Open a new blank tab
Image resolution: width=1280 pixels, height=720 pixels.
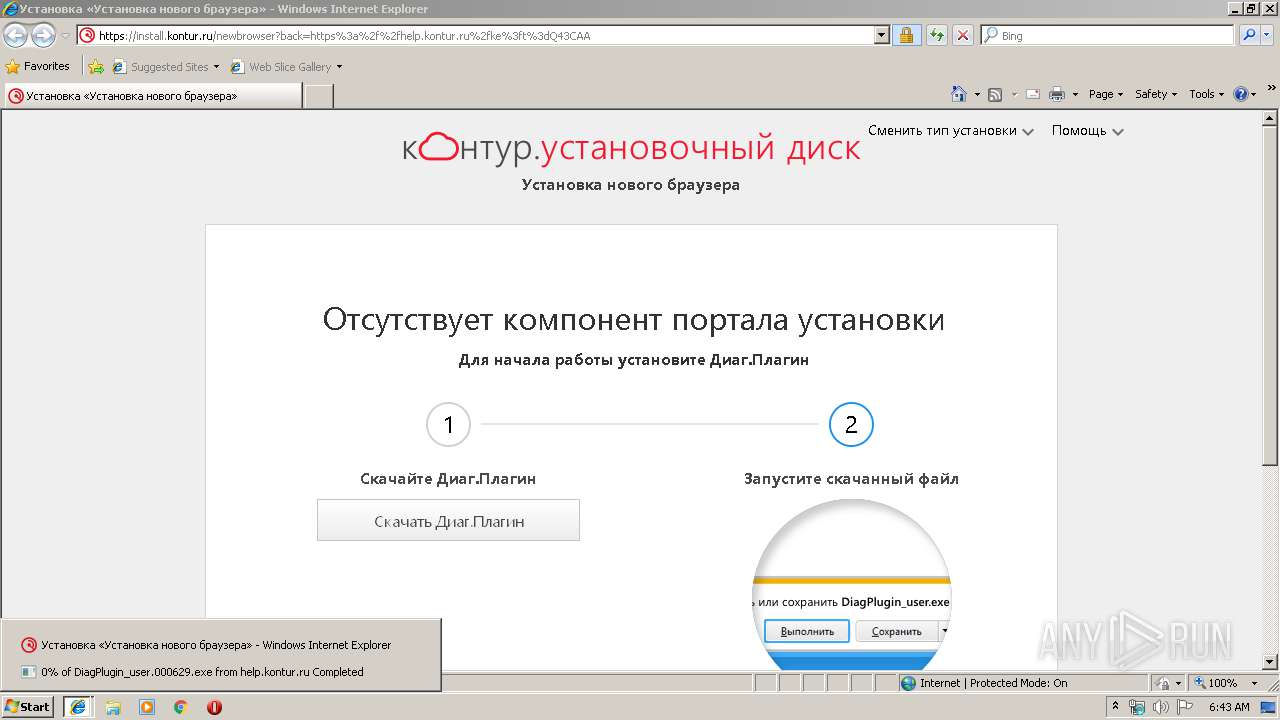[x=318, y=96]
